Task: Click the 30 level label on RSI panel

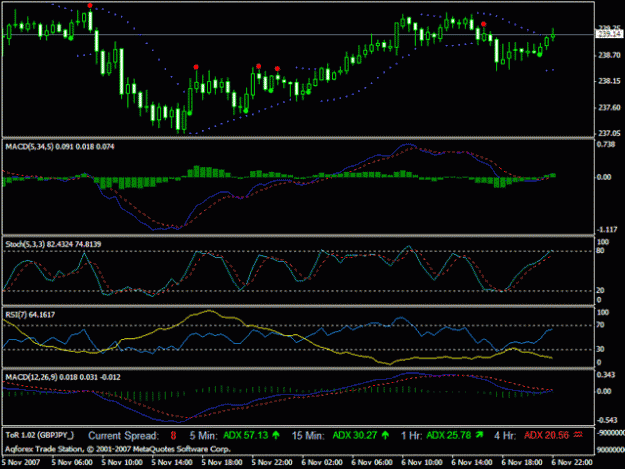Action: point(600,349)
